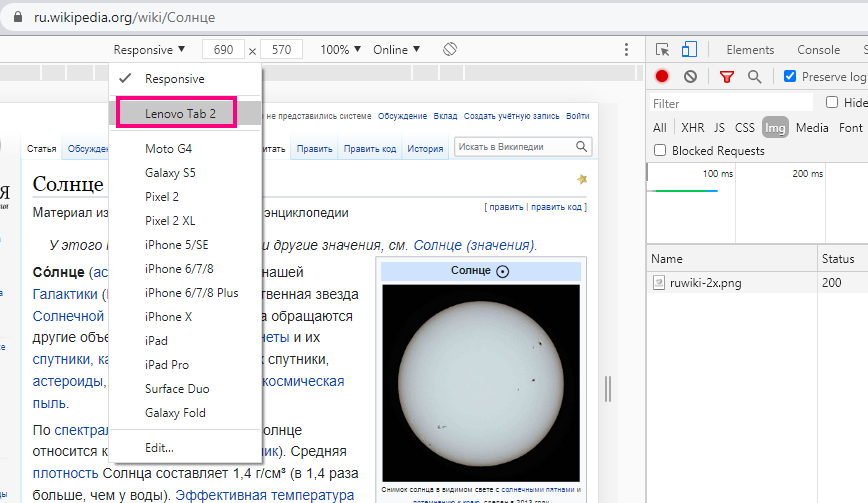
Task: Click the network Filter text field
Action: tap(731, 103)
